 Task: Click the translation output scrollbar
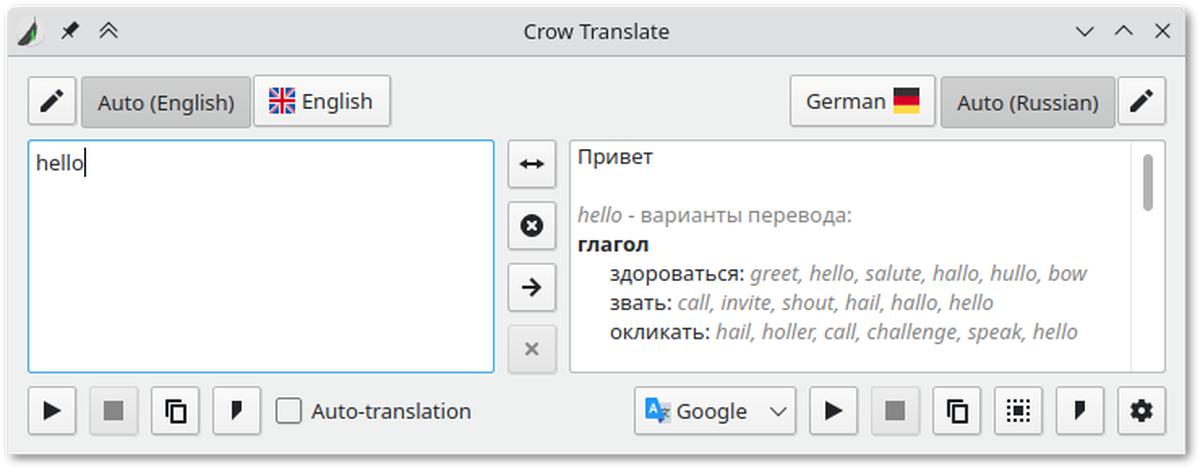click(1148, 182)
